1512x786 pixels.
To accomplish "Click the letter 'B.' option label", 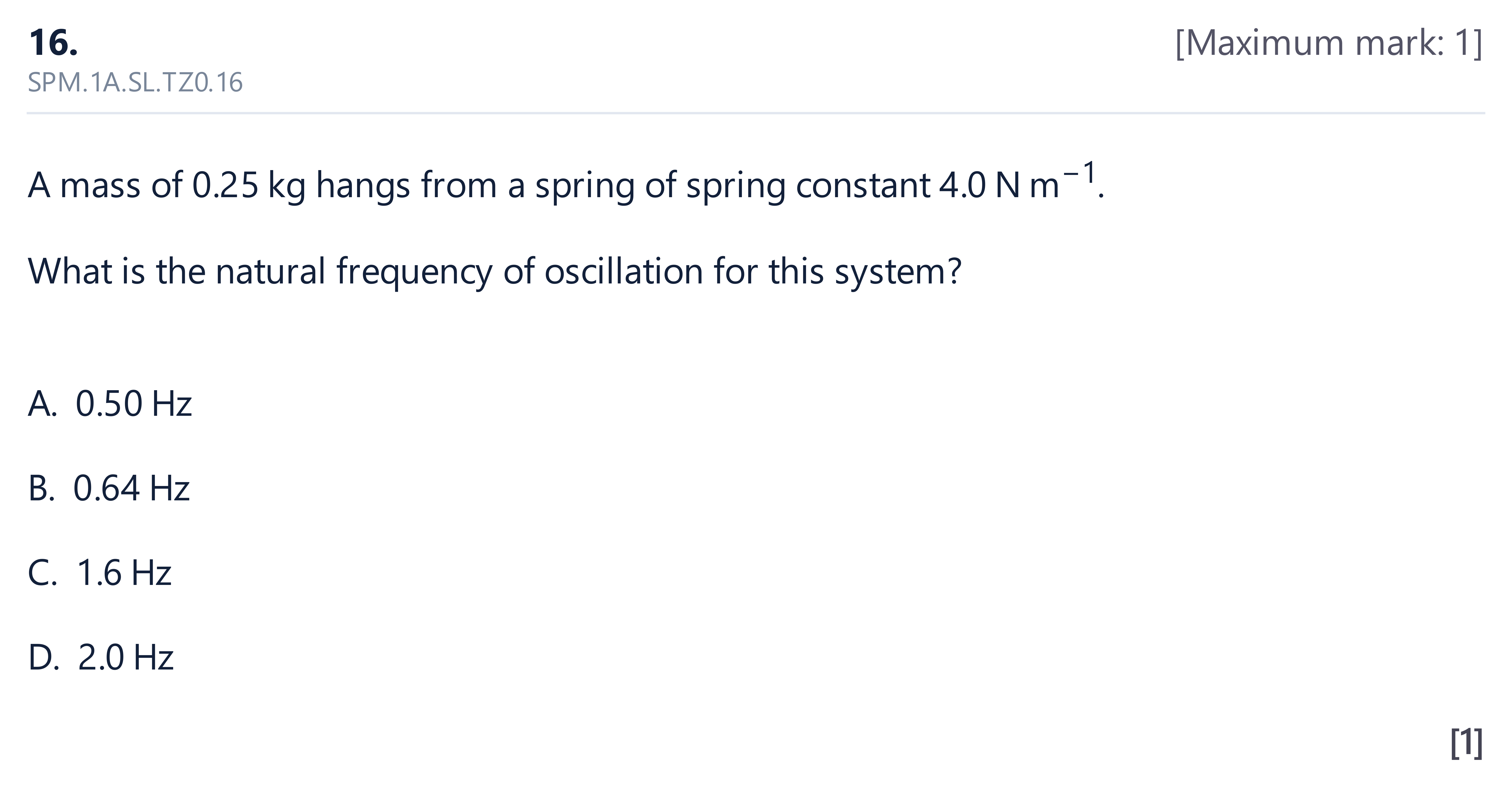I will point(41,488).
